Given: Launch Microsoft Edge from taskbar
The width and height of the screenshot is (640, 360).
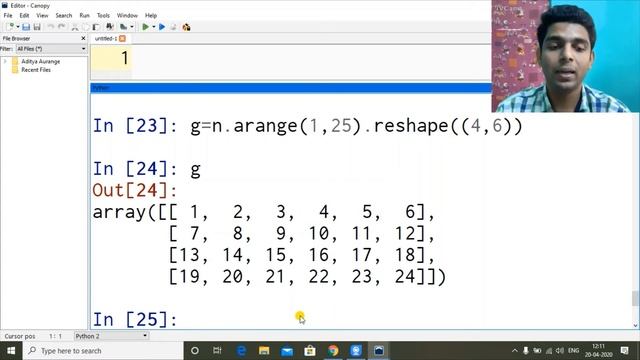Looking at the screenshot, I should [x=242, y=351].
